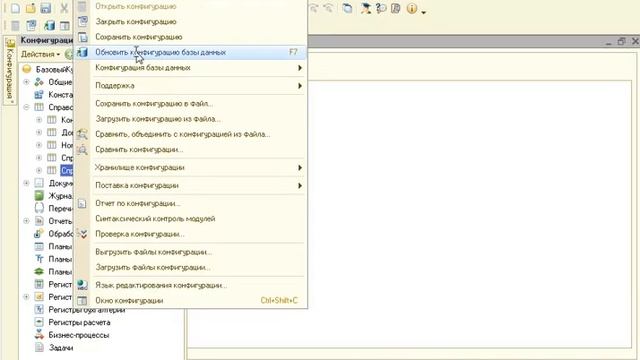Screen dimensions: 640x360
Task: Expand the 'Отчеты' tree node
Action: (x=27, y=221)
